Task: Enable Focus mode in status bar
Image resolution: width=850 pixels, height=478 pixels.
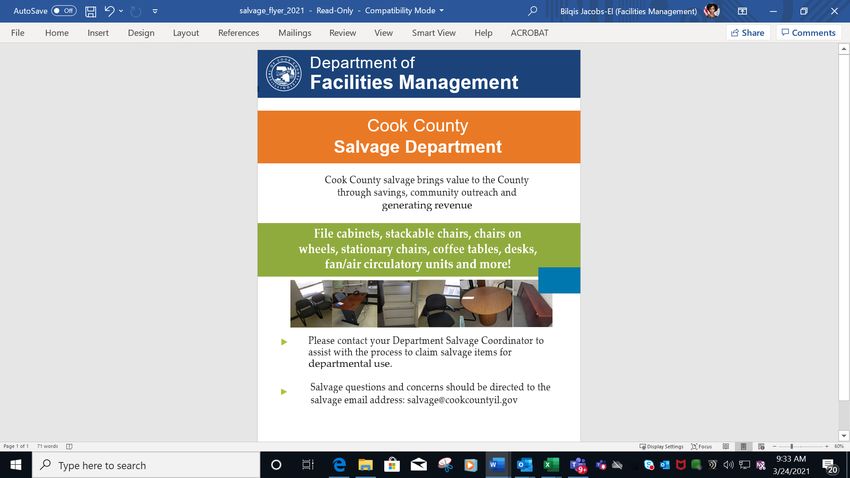Action: click(x=701, y=447)
